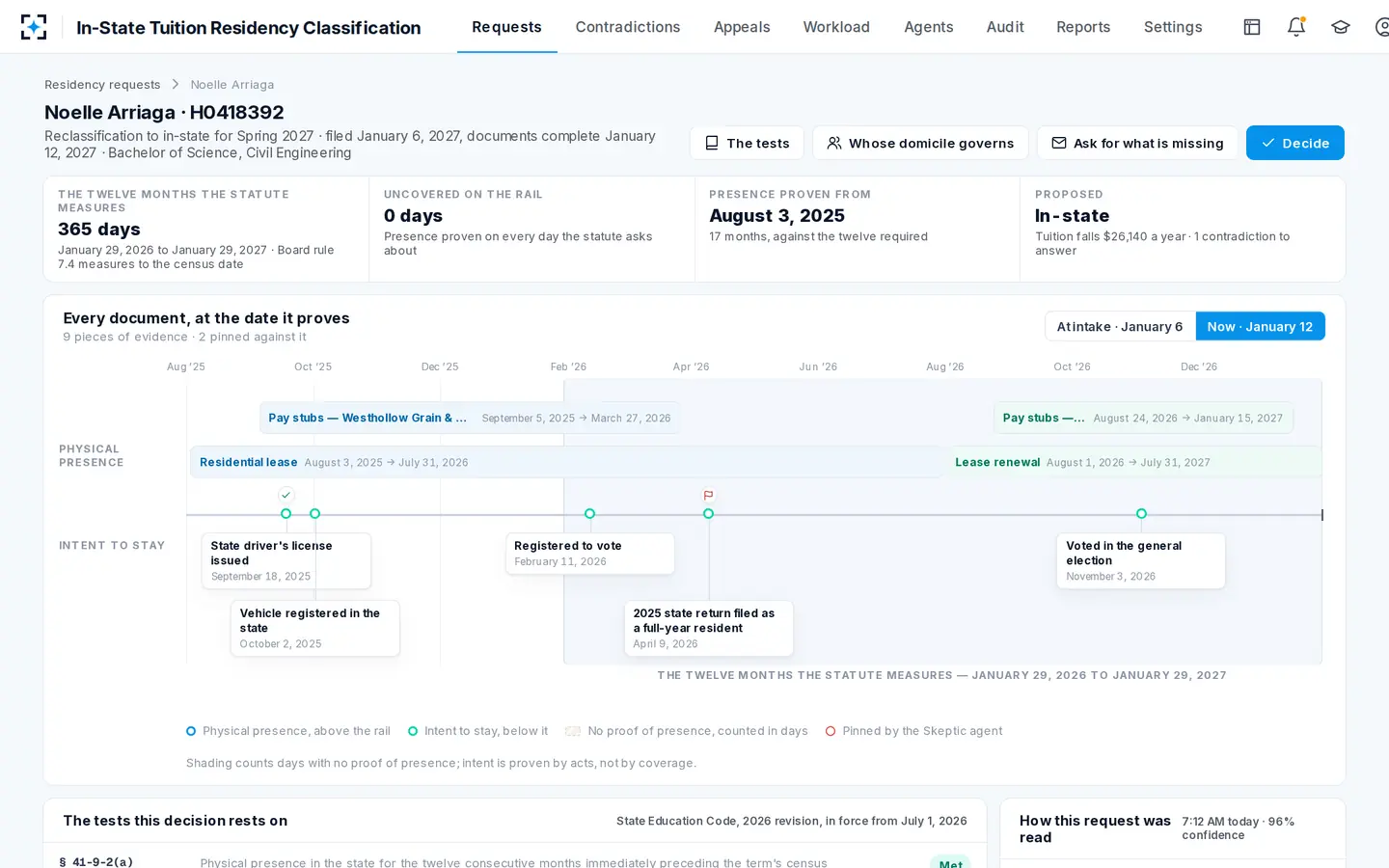The height and width of the screenshot is (868, 1389).
Task: Click the app logo icon
Action: [34, 27]
